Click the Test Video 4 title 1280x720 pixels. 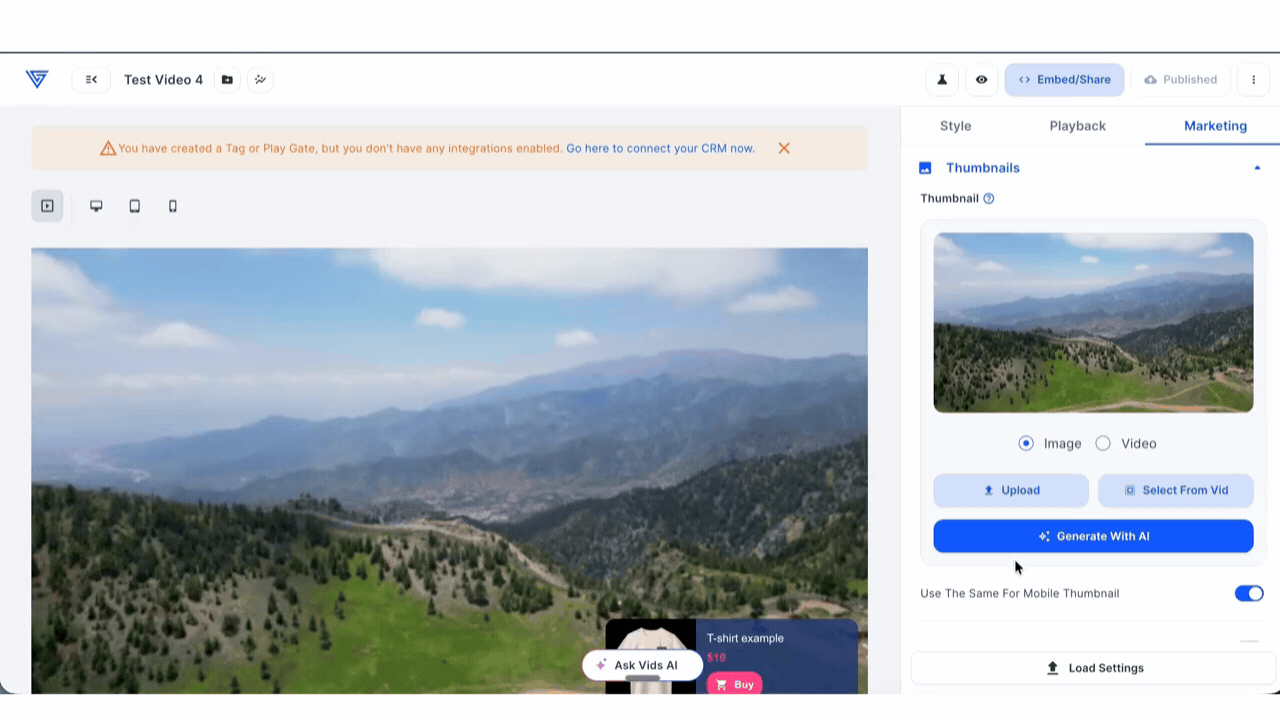pyautogui.click(x=163, y=79)
